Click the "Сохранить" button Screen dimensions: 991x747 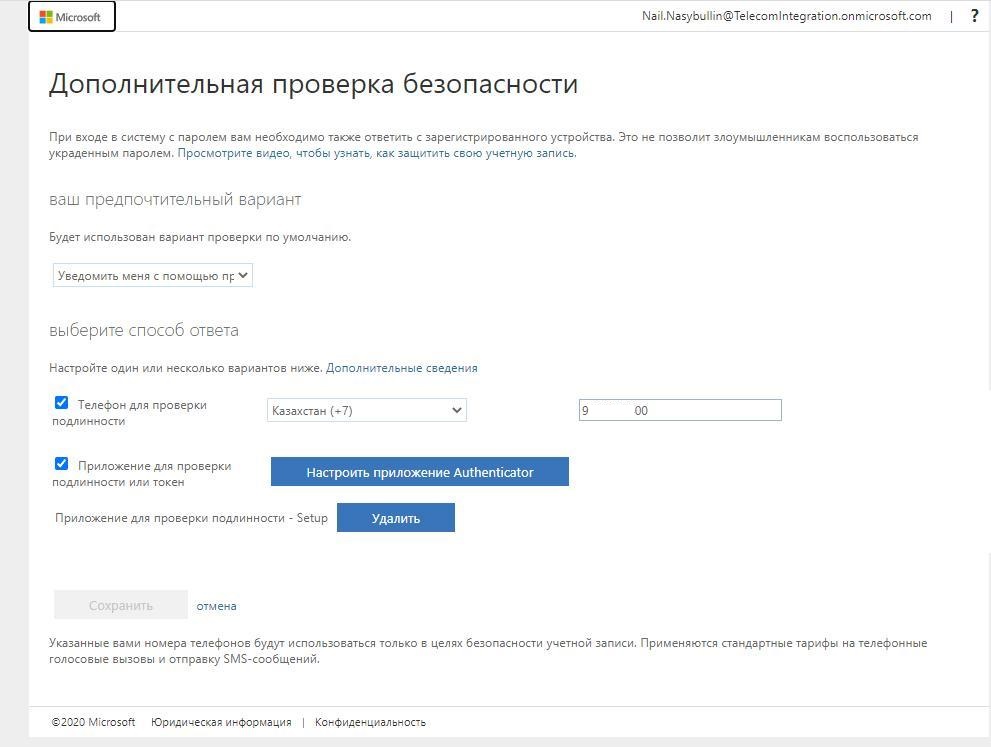121,605
